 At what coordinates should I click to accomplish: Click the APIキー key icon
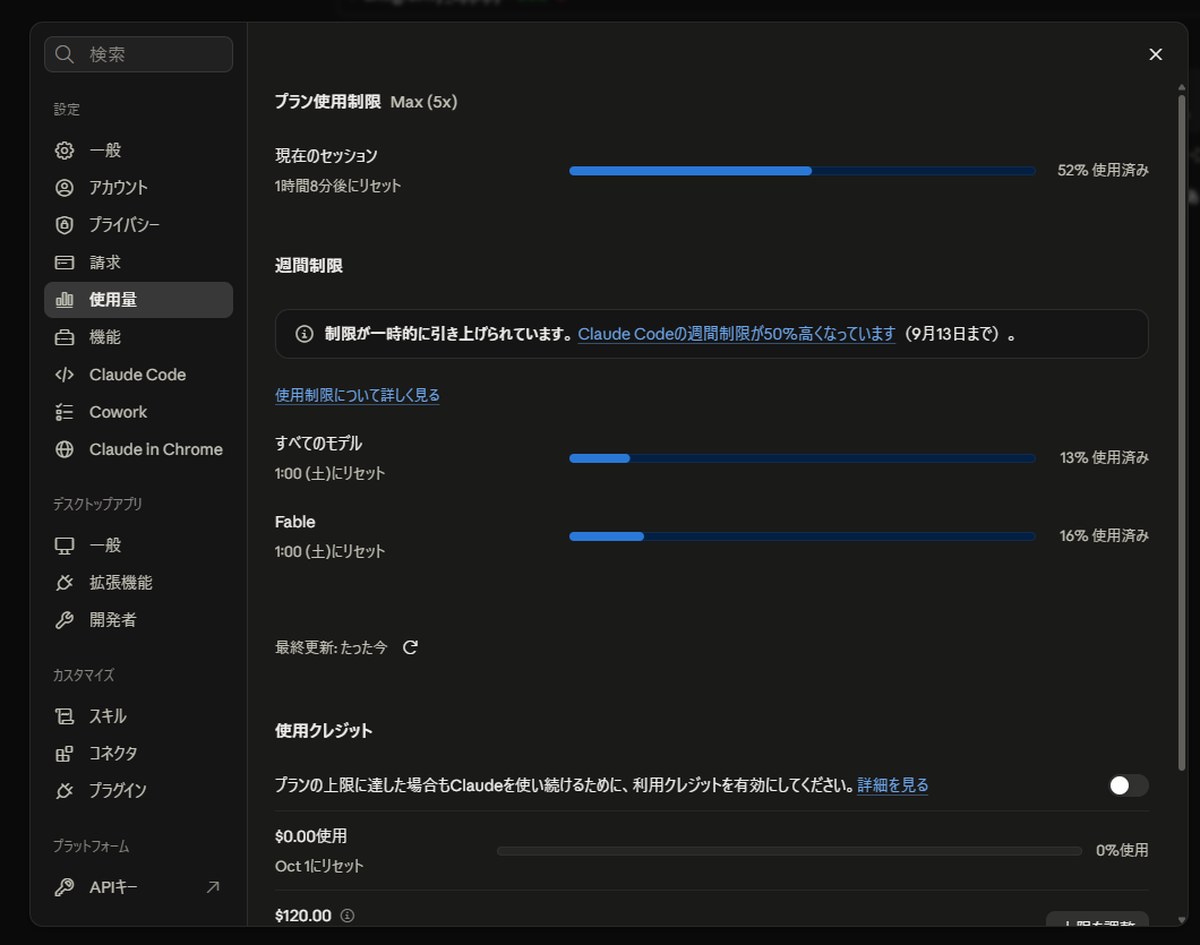tap(65, 887)
